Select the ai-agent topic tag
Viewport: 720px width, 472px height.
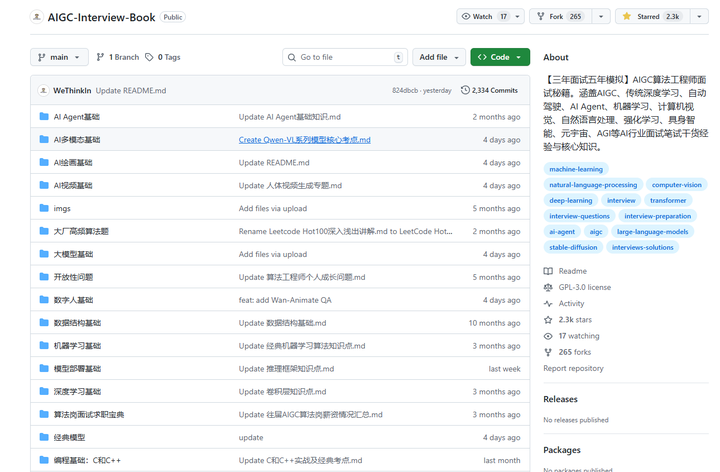tap(562, 231)
